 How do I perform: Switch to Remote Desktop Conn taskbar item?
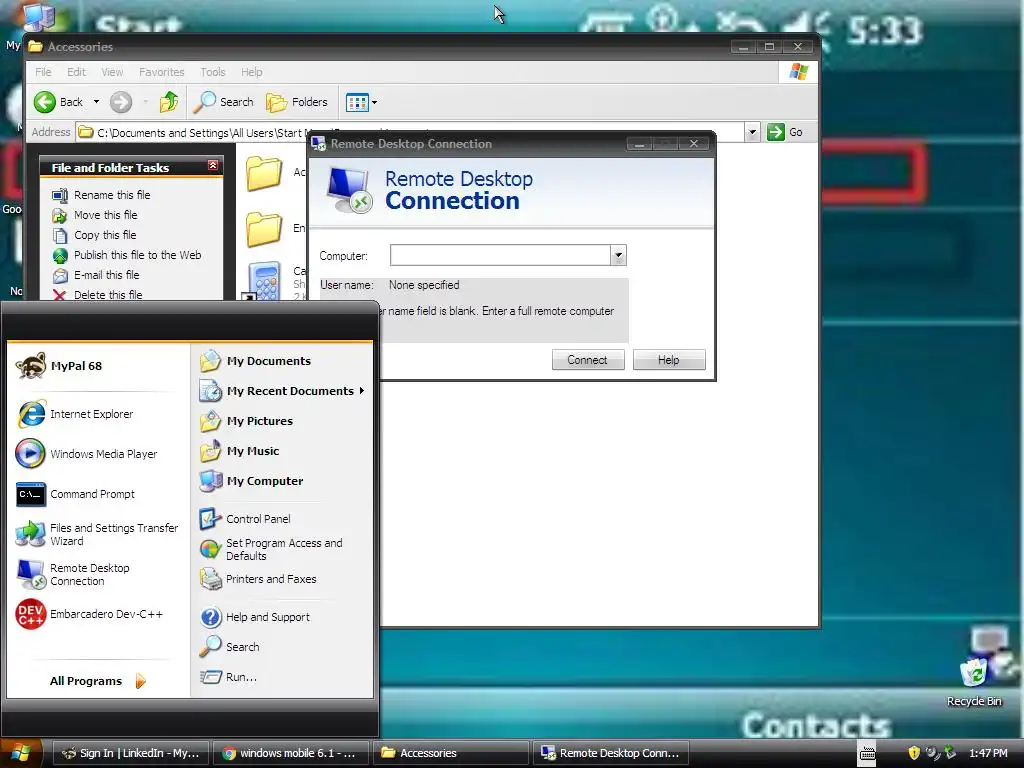[611, 753]
